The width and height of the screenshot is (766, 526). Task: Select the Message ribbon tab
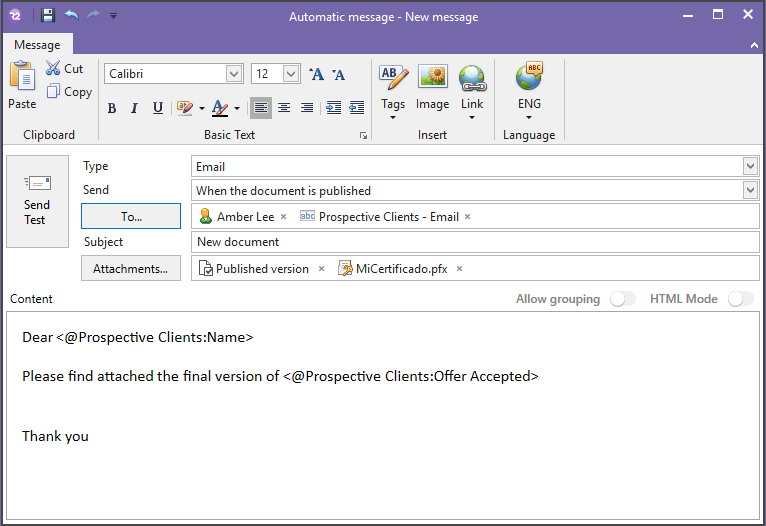[37, 45]
